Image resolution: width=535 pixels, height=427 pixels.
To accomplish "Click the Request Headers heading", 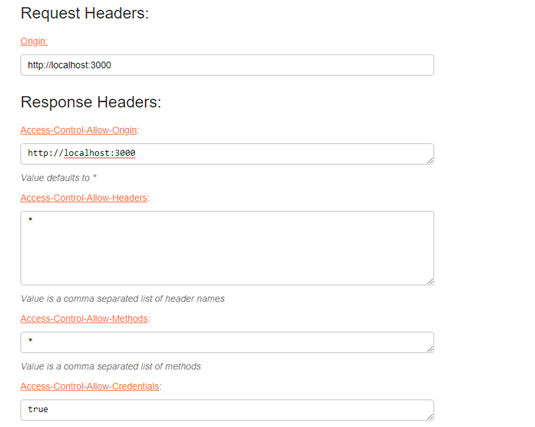I will click(x=85, y=14).
